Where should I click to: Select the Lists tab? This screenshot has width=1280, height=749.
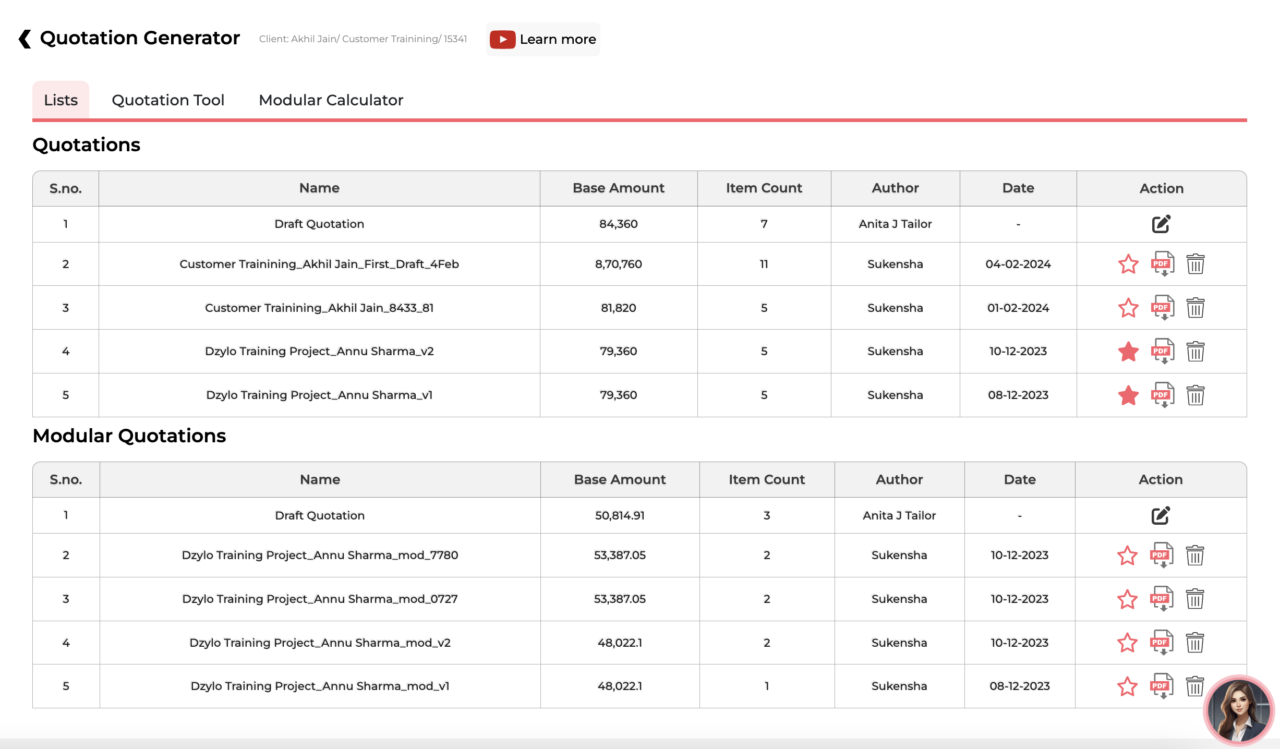pyautogui.click(x=61, y=100)
